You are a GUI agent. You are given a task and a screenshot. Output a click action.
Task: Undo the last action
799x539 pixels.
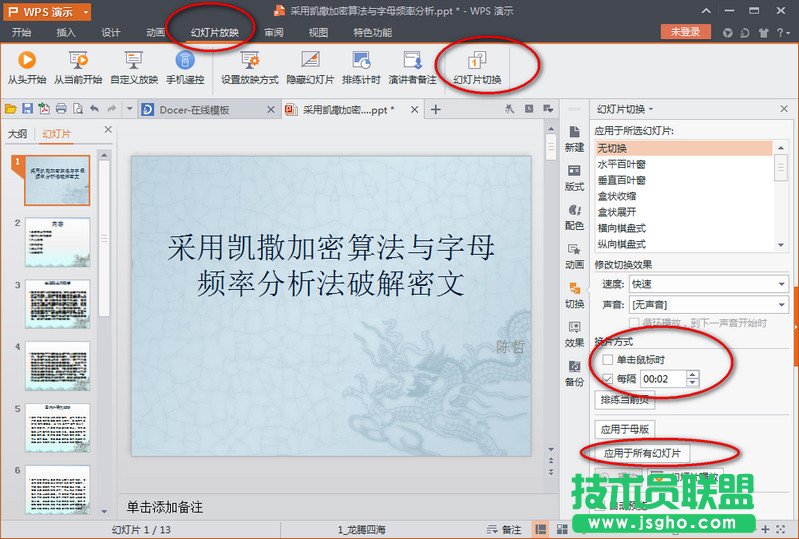click(x=94, y=109)
